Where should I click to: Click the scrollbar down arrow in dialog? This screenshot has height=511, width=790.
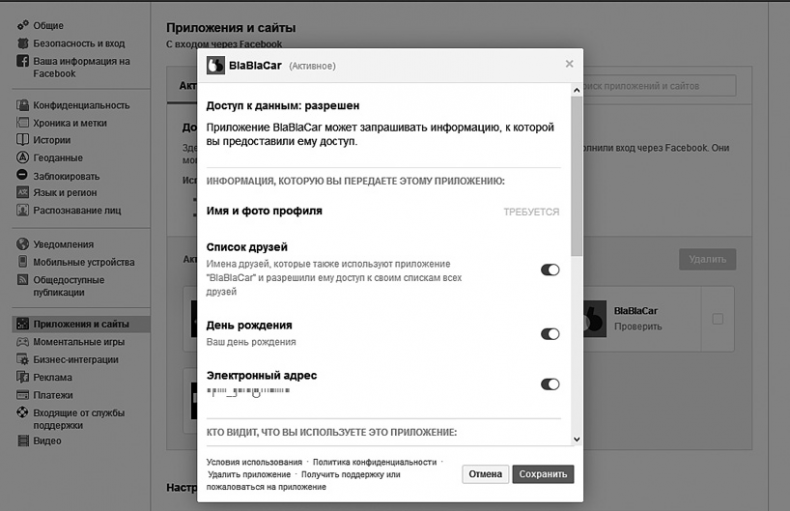pos(576,439)
